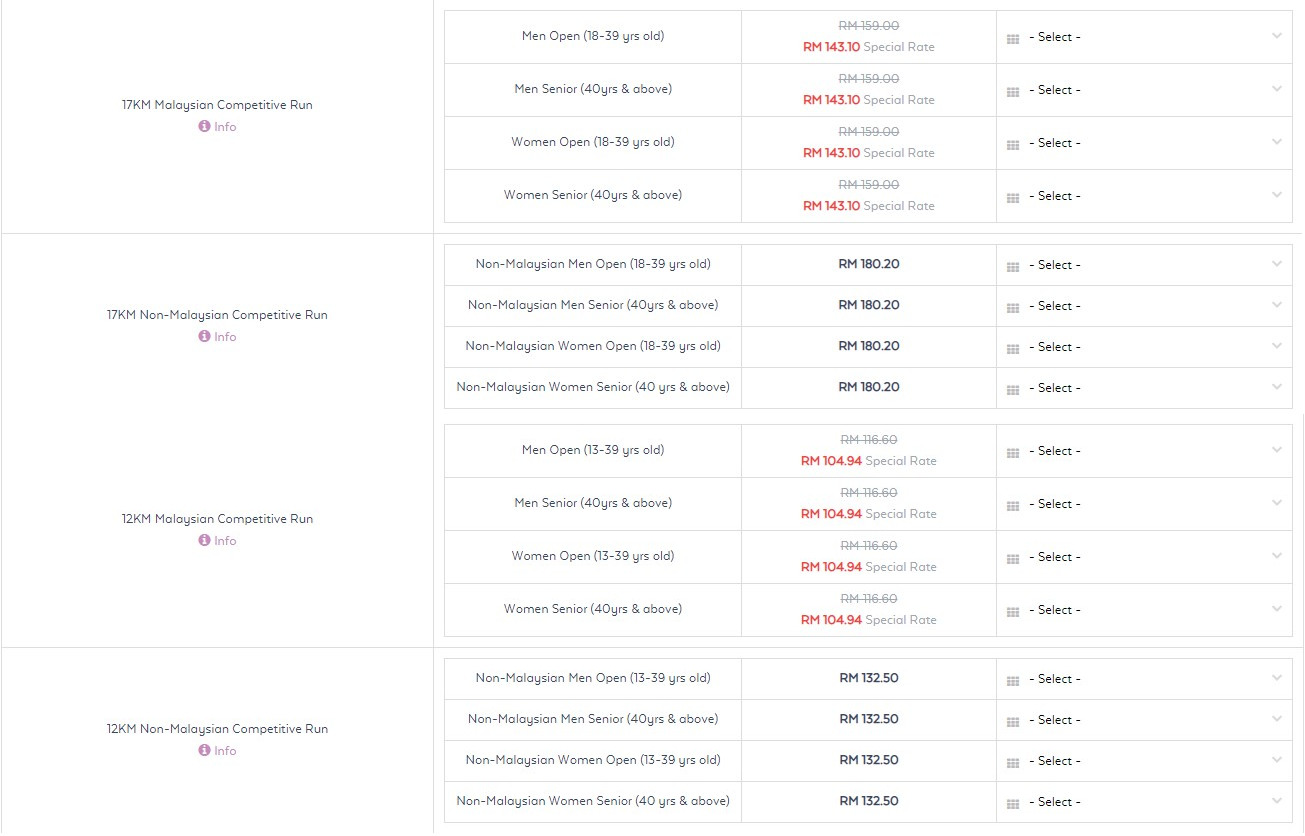Screen dimensions: 1305x836
Task: Click dropdown arrow for 12KM Non-Malaysian Women Senior
Action: 1276,801
